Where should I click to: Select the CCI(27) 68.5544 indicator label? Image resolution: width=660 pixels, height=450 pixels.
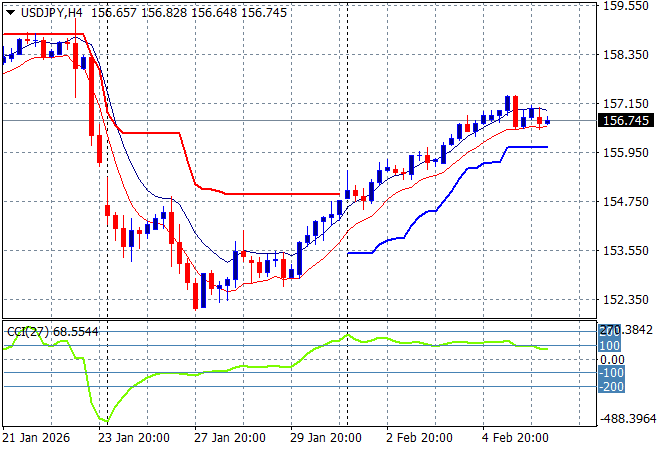pyautogui.click(x=53, y=332)
